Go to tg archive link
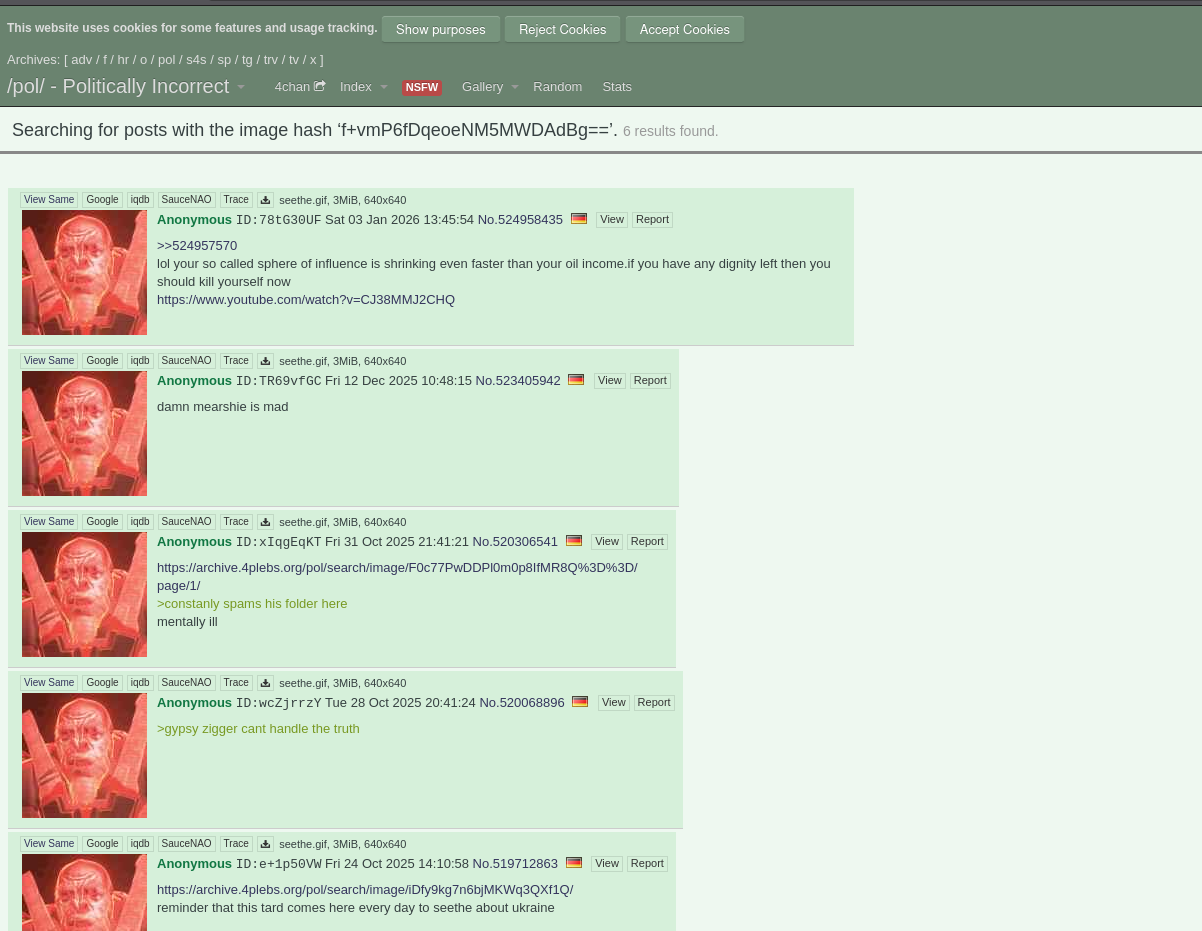This screenshot has width=1202, height=931. [247, 60]
